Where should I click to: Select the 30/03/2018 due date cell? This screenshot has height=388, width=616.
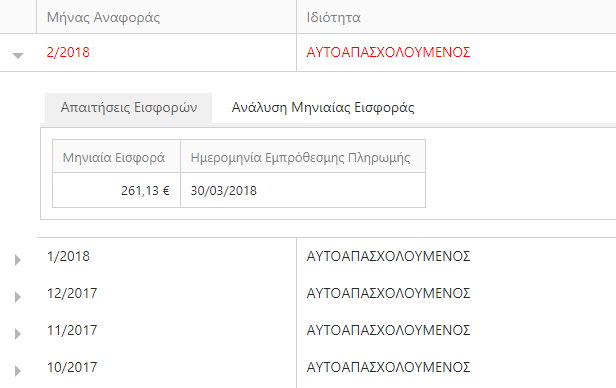pos(303,190)
